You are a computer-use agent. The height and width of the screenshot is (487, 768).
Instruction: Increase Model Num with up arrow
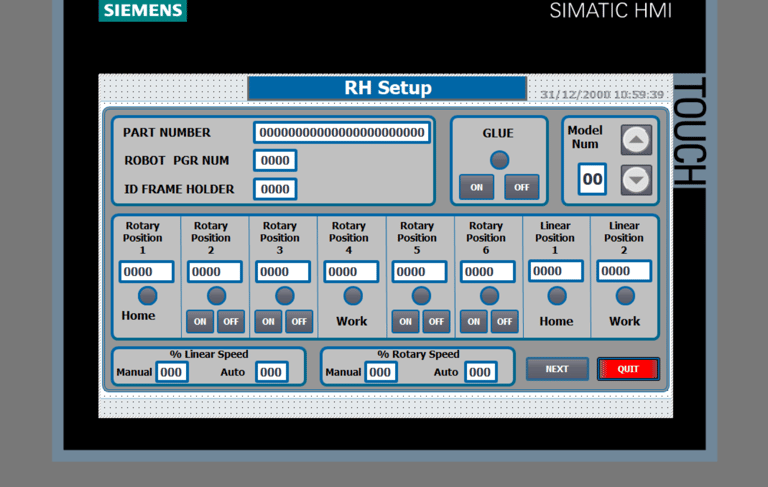tap(636, 140)
